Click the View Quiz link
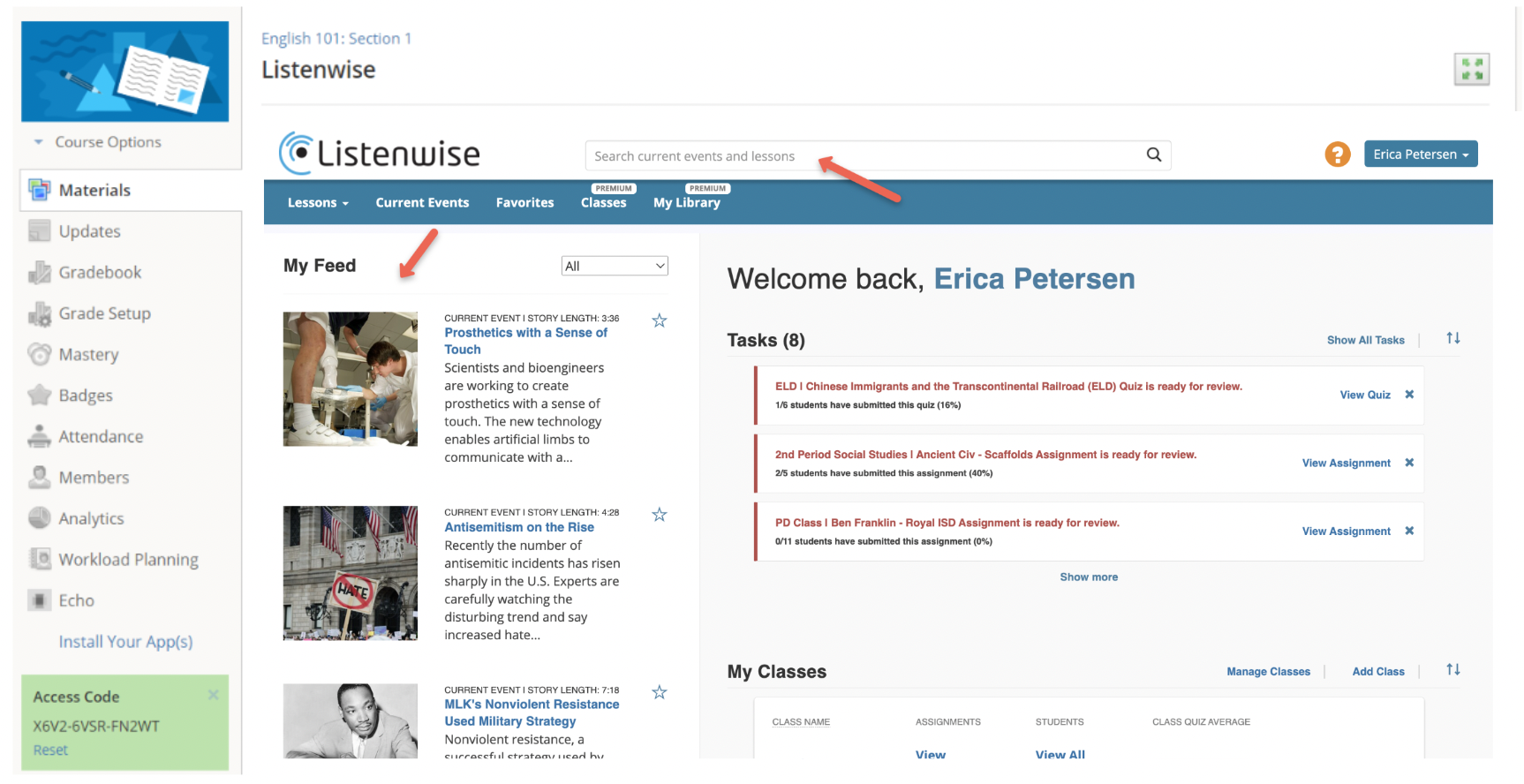Viewport: 1524px width, 784px height. (1364, 395)
